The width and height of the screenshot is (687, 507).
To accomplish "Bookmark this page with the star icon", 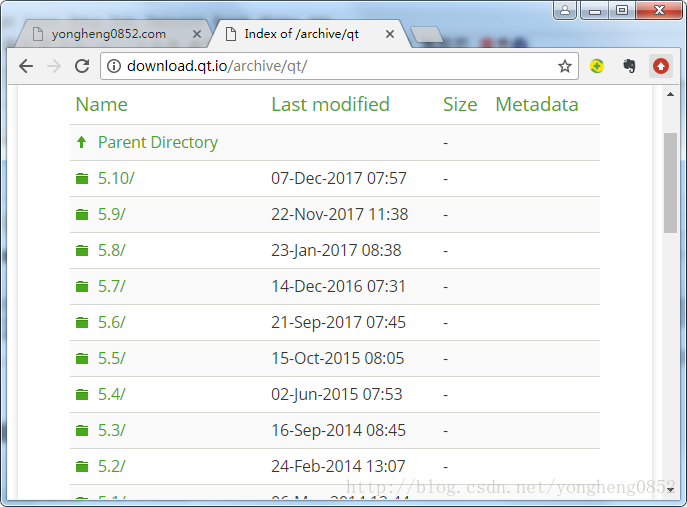I will (565, 66).
